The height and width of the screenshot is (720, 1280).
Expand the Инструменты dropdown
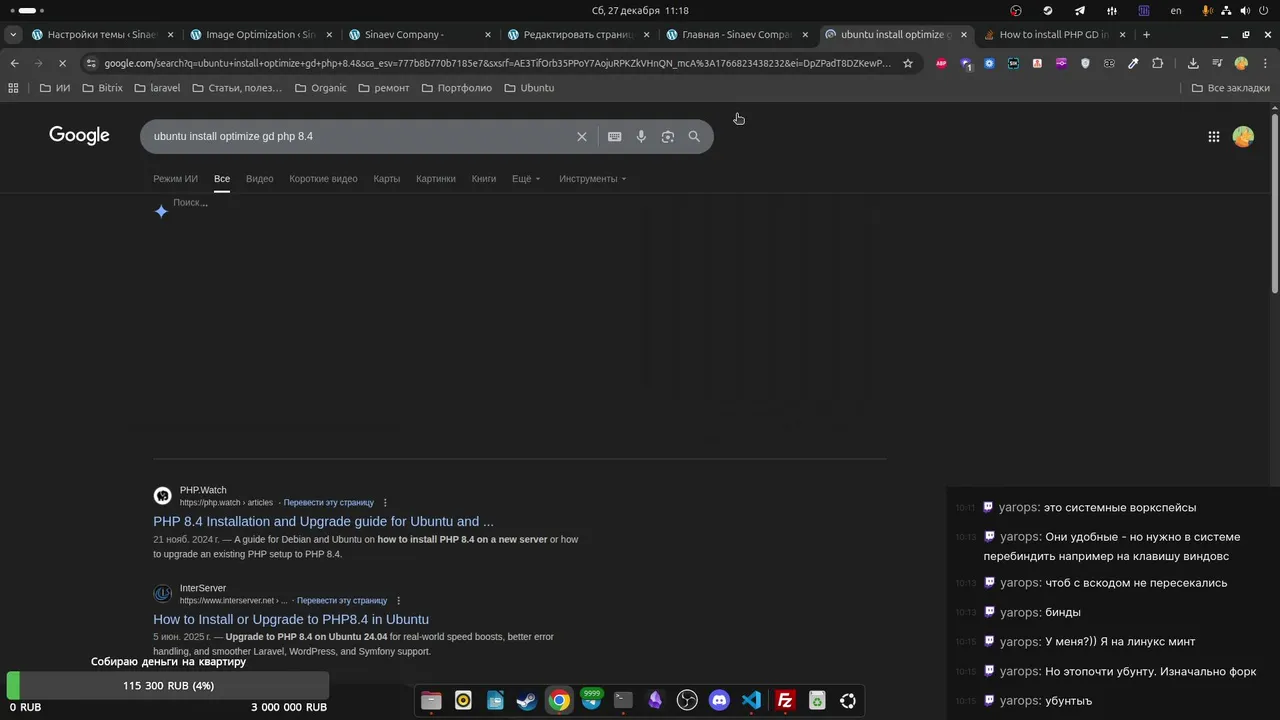pos(593,179)
